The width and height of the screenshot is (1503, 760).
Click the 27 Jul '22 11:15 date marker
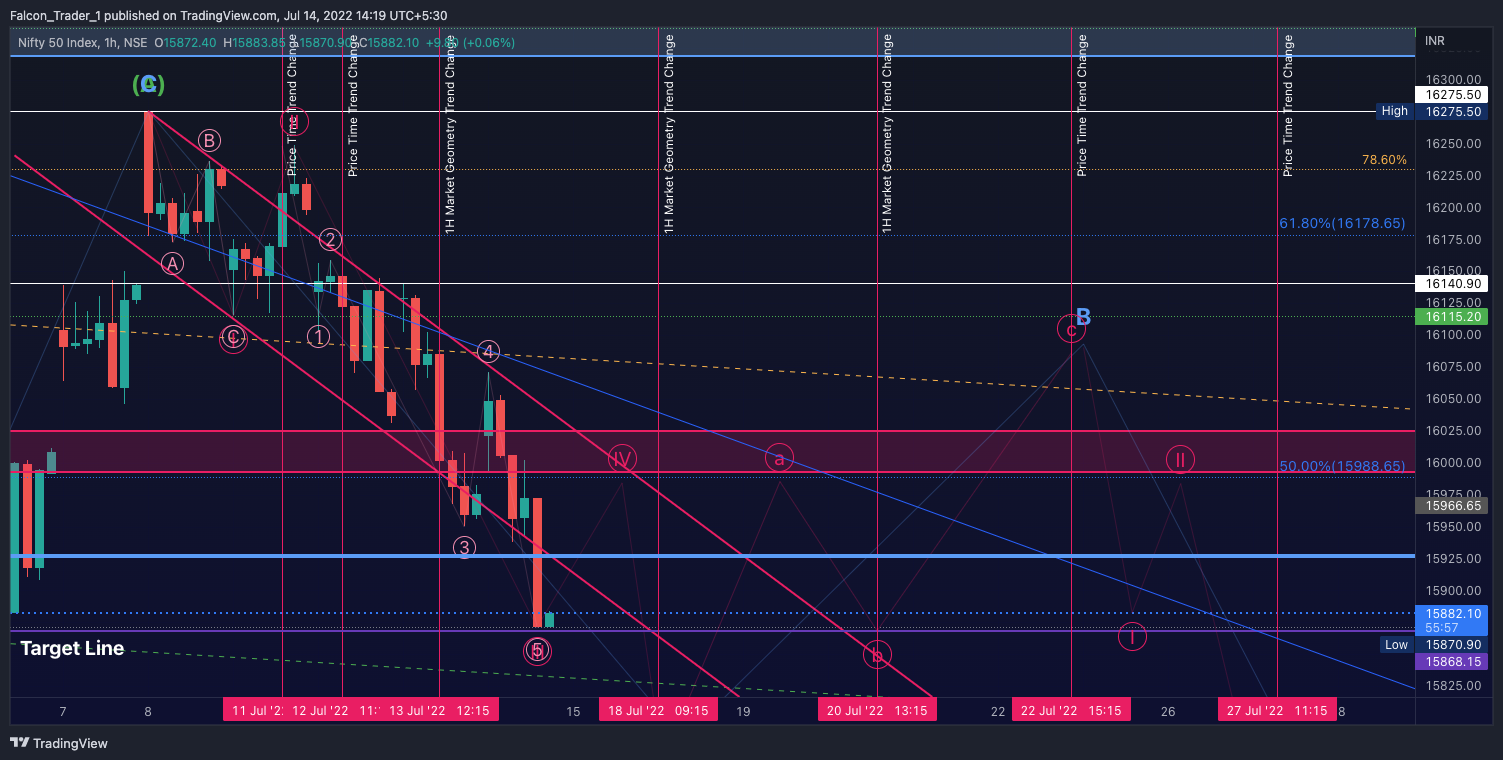tap(1277, 711)
